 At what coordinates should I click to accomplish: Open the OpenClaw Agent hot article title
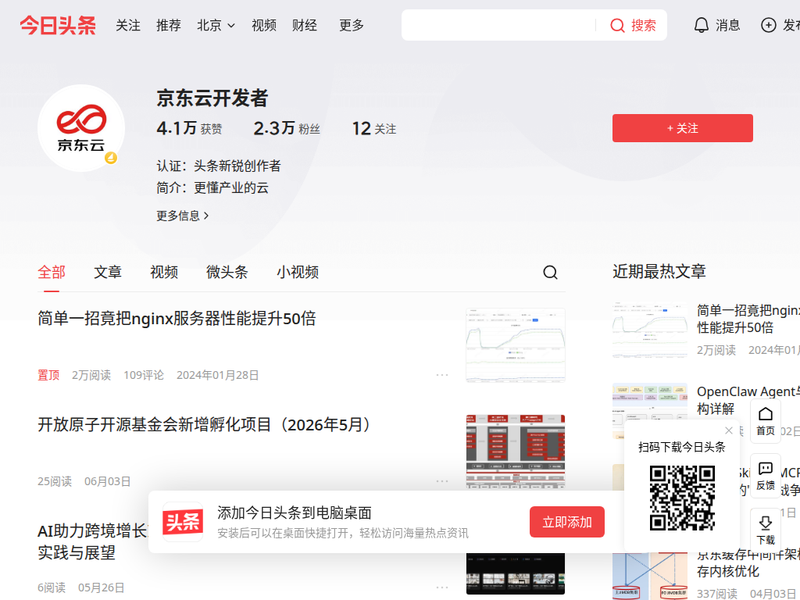point(748,400)
